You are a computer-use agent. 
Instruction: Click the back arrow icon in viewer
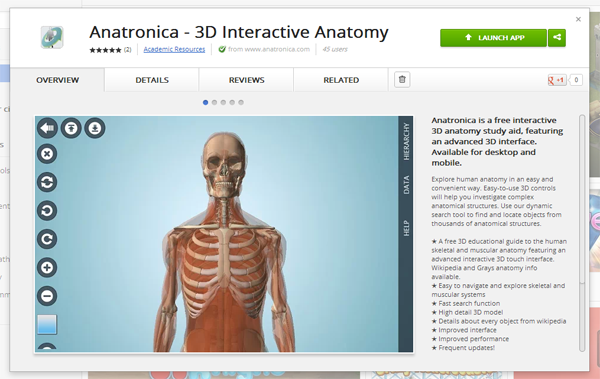(x=47, y=128)
